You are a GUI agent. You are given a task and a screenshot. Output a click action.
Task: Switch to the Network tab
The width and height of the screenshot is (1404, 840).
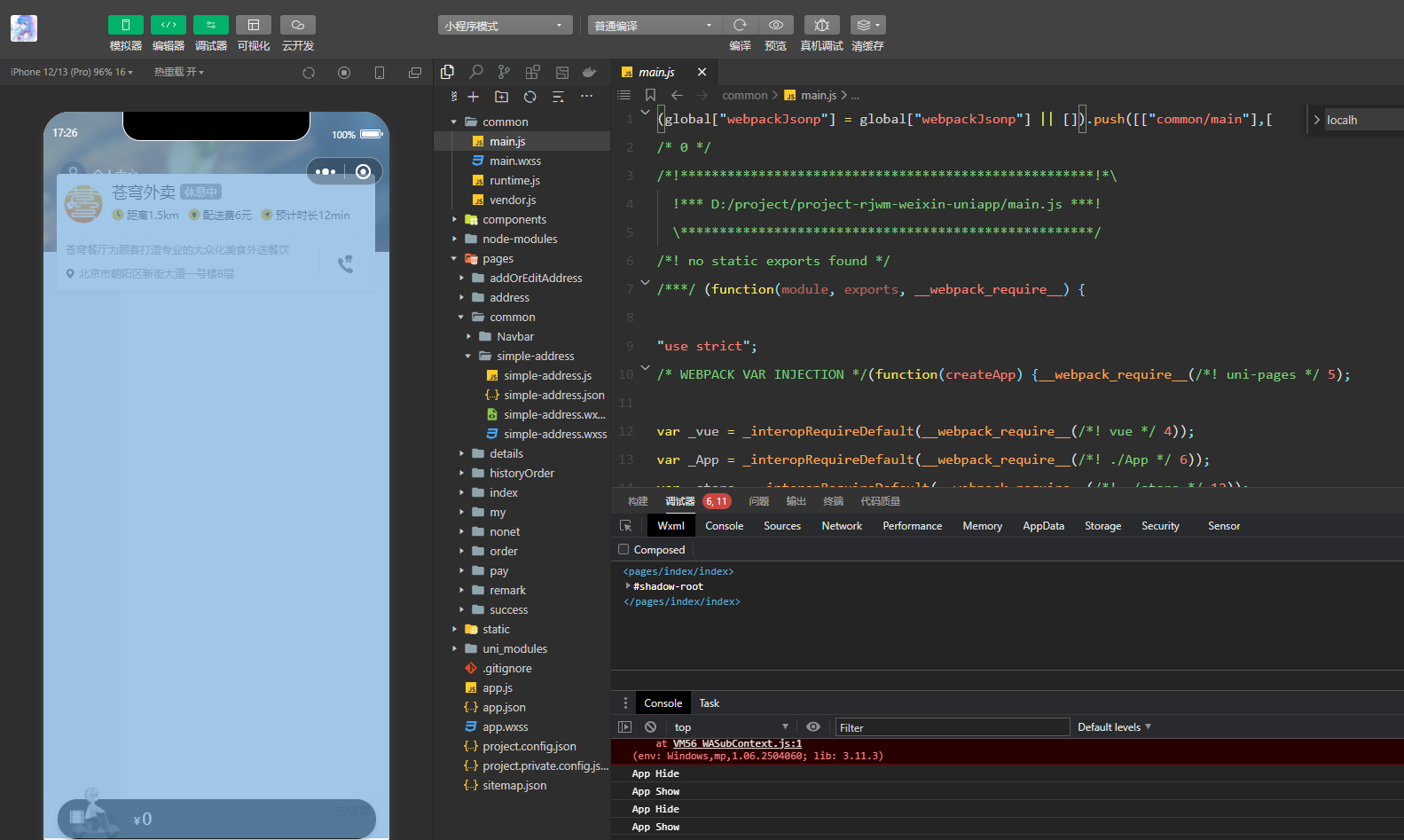pos(841,526)
